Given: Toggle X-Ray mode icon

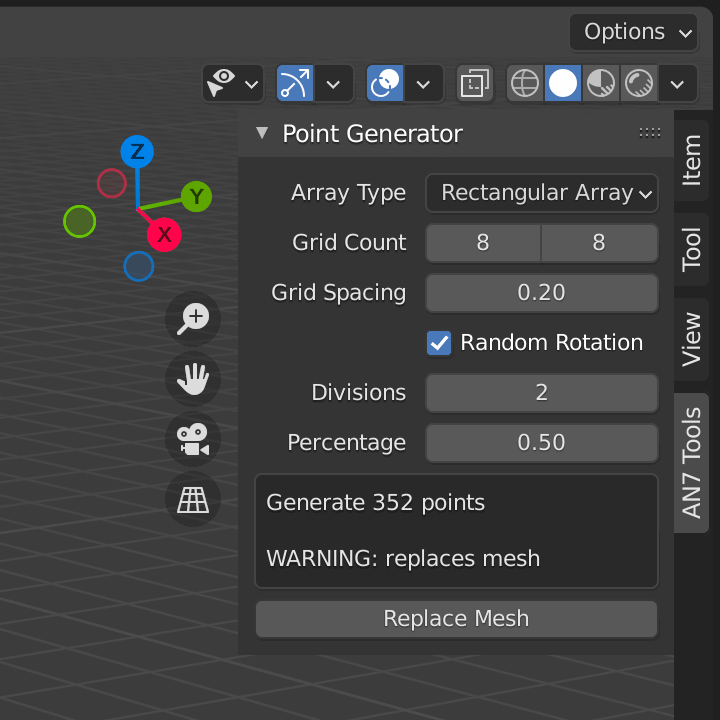Looking at the screenshot, I should (x=475, y=83).
